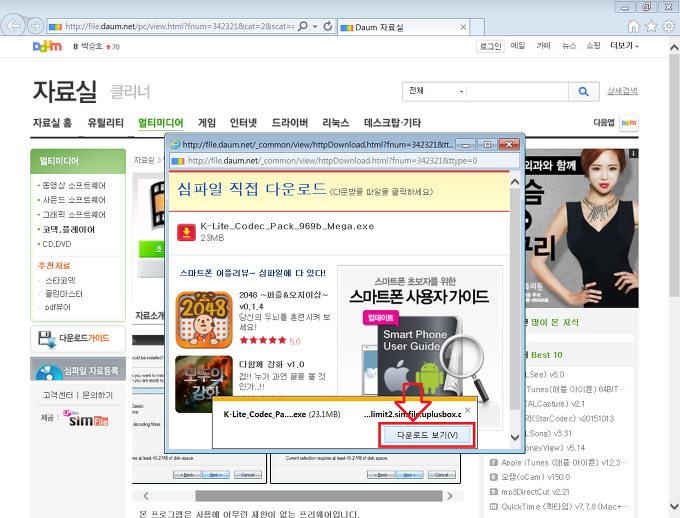Open 오캠(oCam) v150.0 in Best 10
The height and width of the screenshot is (518, 680).
click(x=536, y=477)
